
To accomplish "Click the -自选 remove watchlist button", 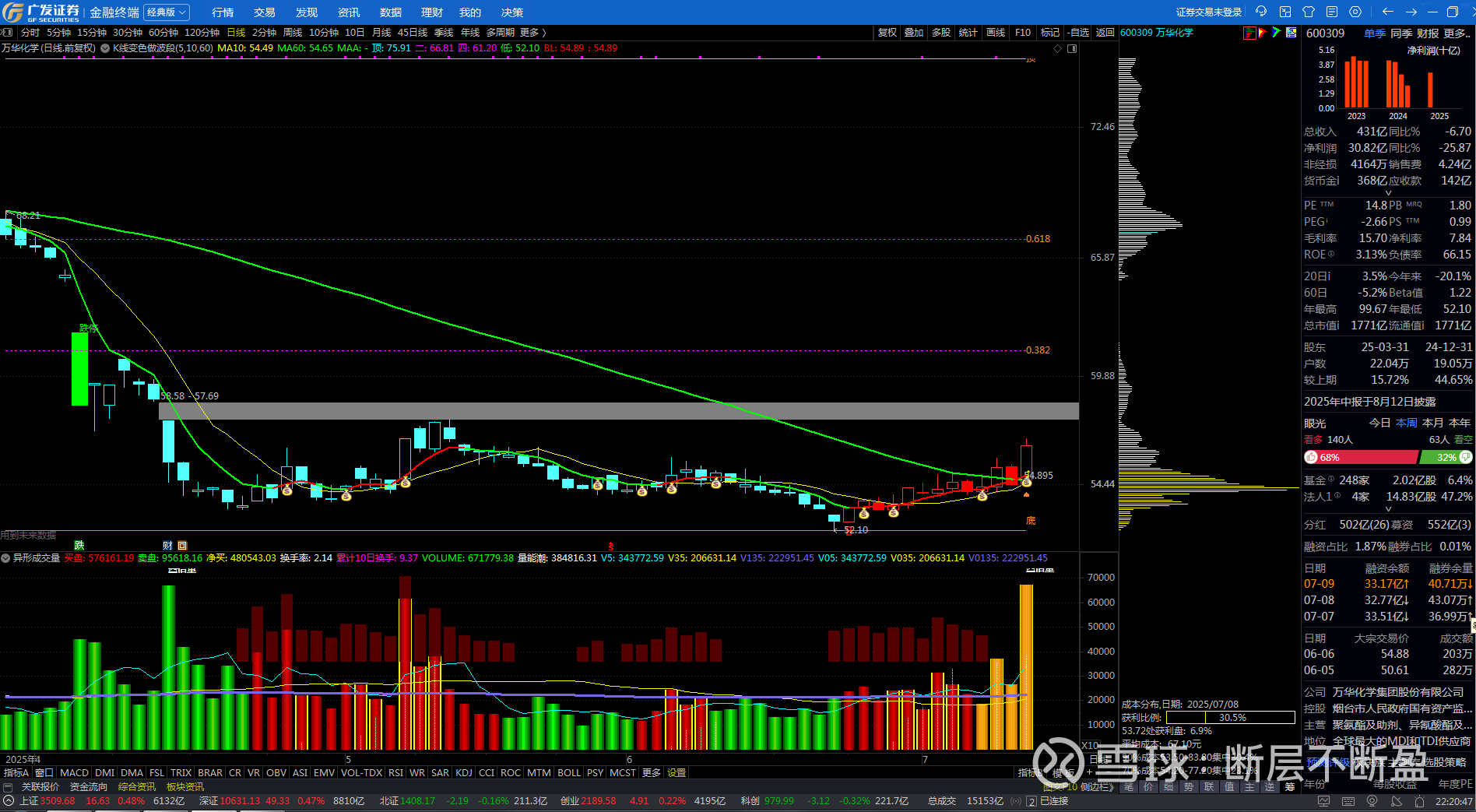I will [x=1078, y=33].
